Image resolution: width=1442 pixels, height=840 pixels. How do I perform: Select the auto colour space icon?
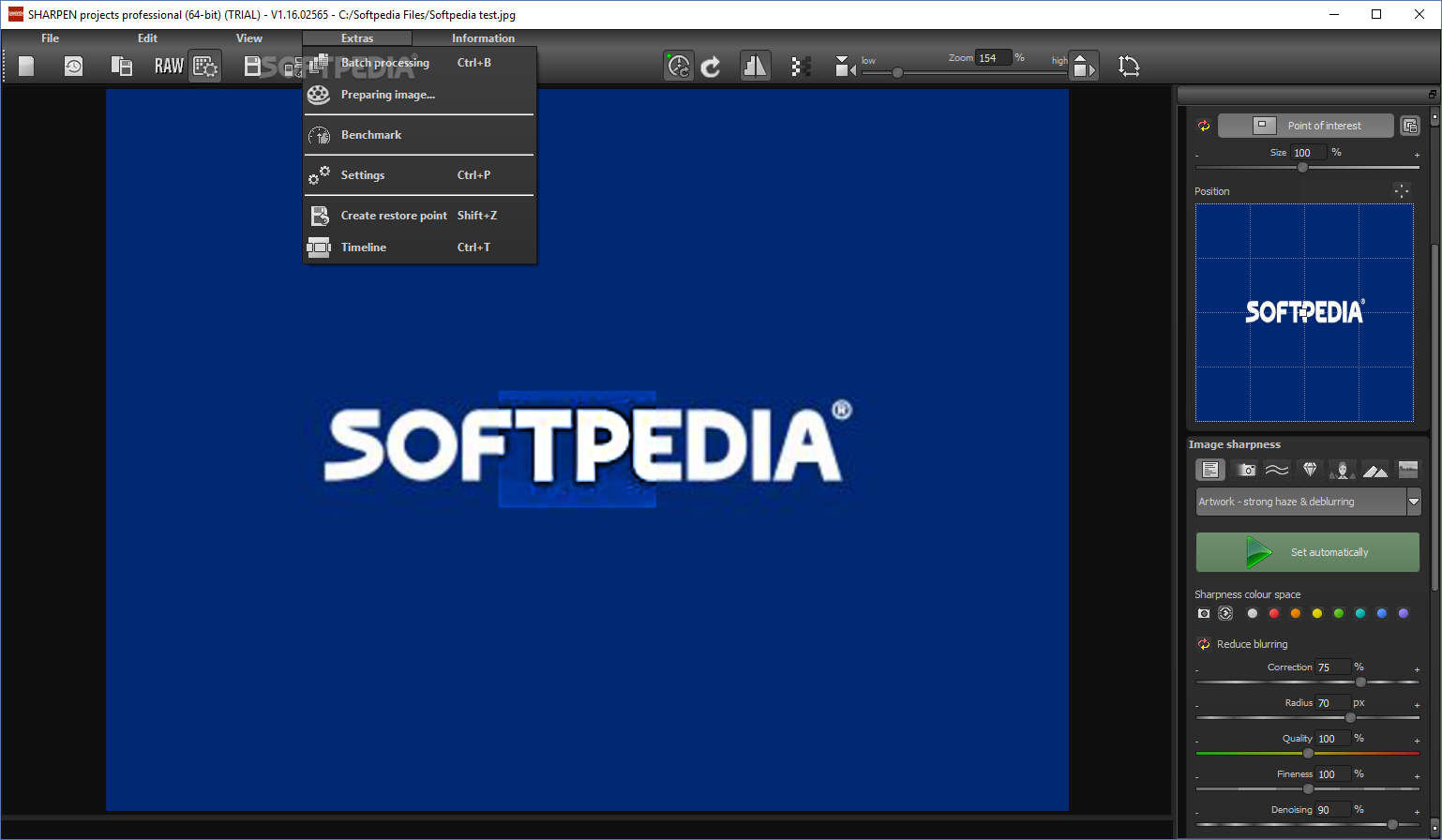[1225, 613]
